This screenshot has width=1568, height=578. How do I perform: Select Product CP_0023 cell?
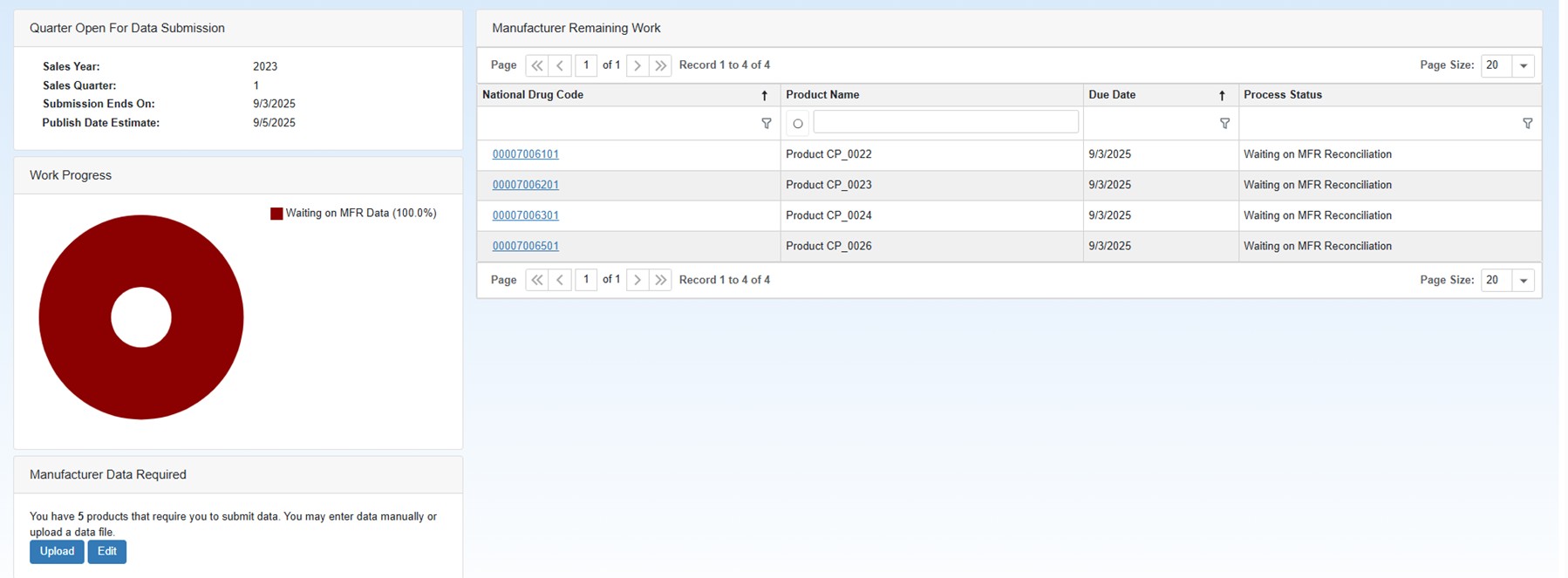(x=931, y=185)
